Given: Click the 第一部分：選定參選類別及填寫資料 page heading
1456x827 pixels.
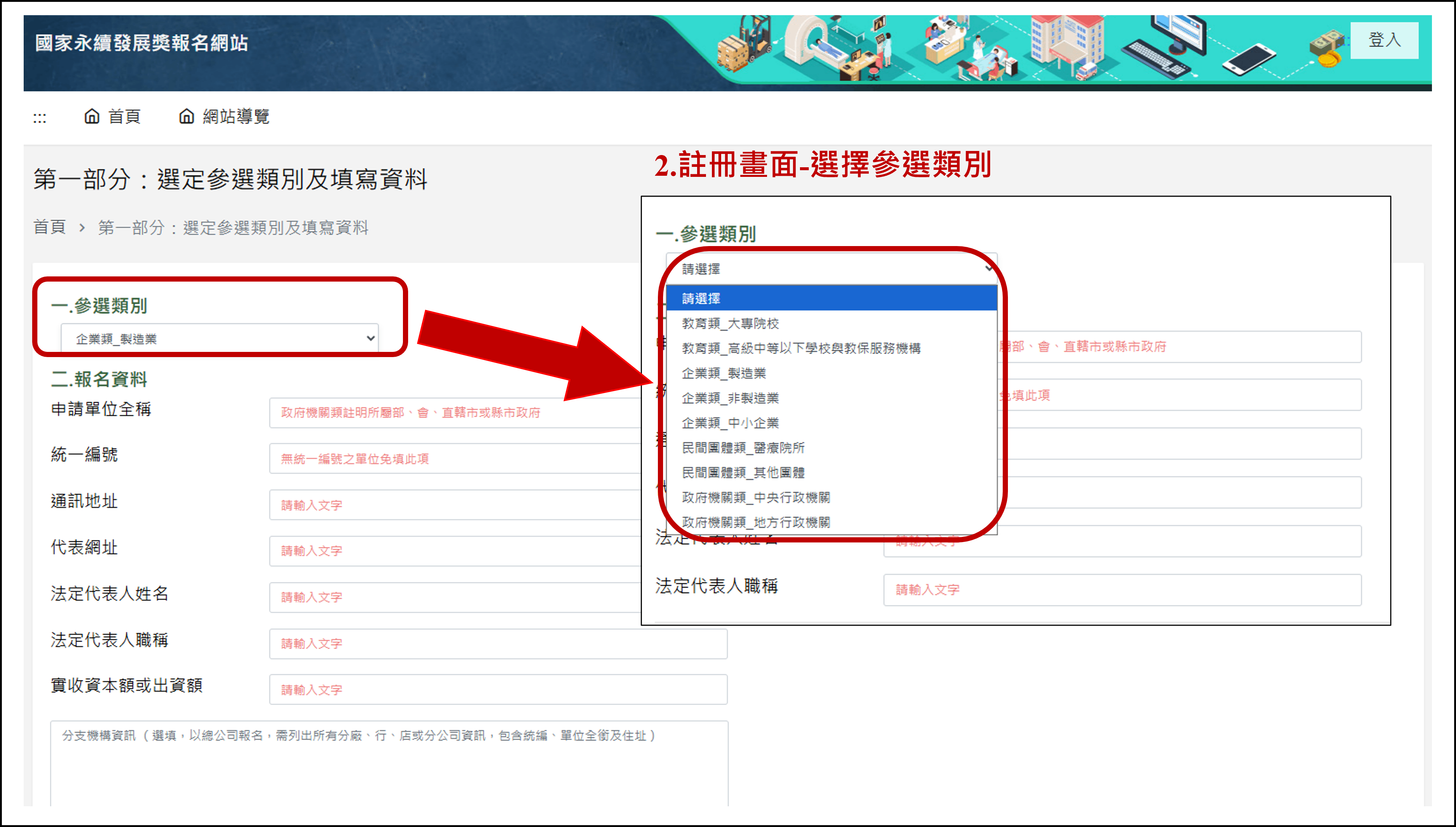Looking at the screenshot, I should (x=230, y=179).
